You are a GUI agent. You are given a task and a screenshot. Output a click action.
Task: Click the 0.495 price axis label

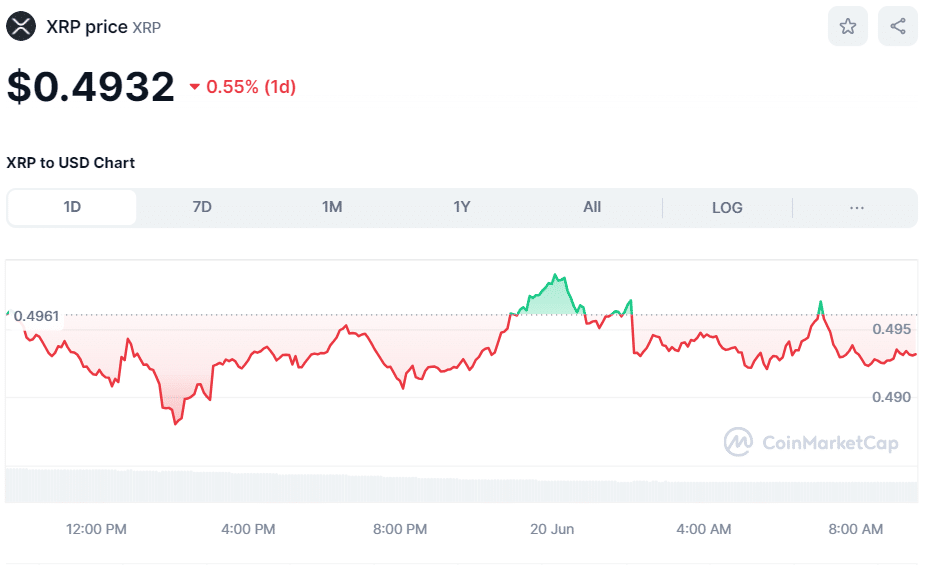click(x=892, y=329)
